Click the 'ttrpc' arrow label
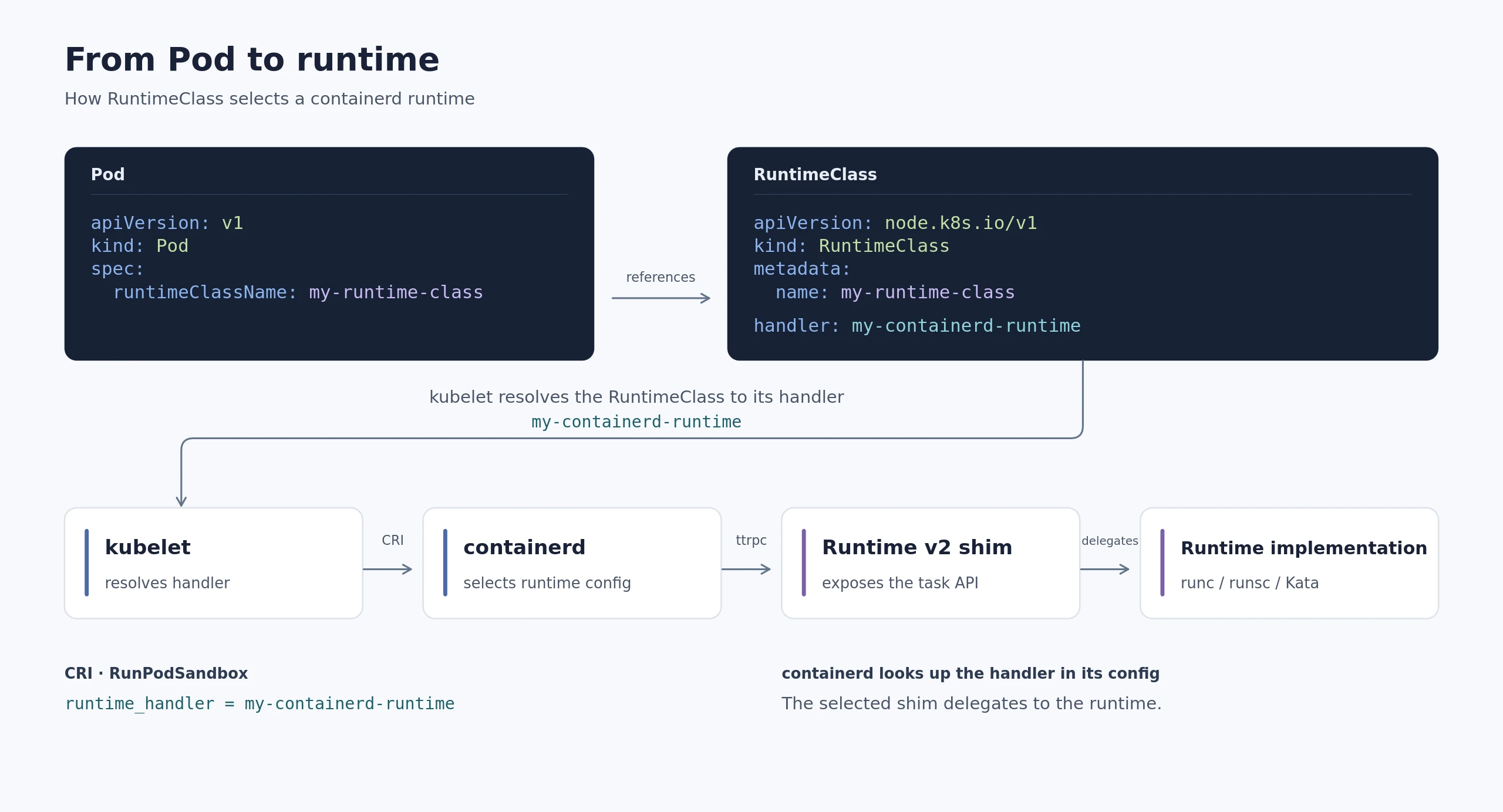 [x=751, y=540]
